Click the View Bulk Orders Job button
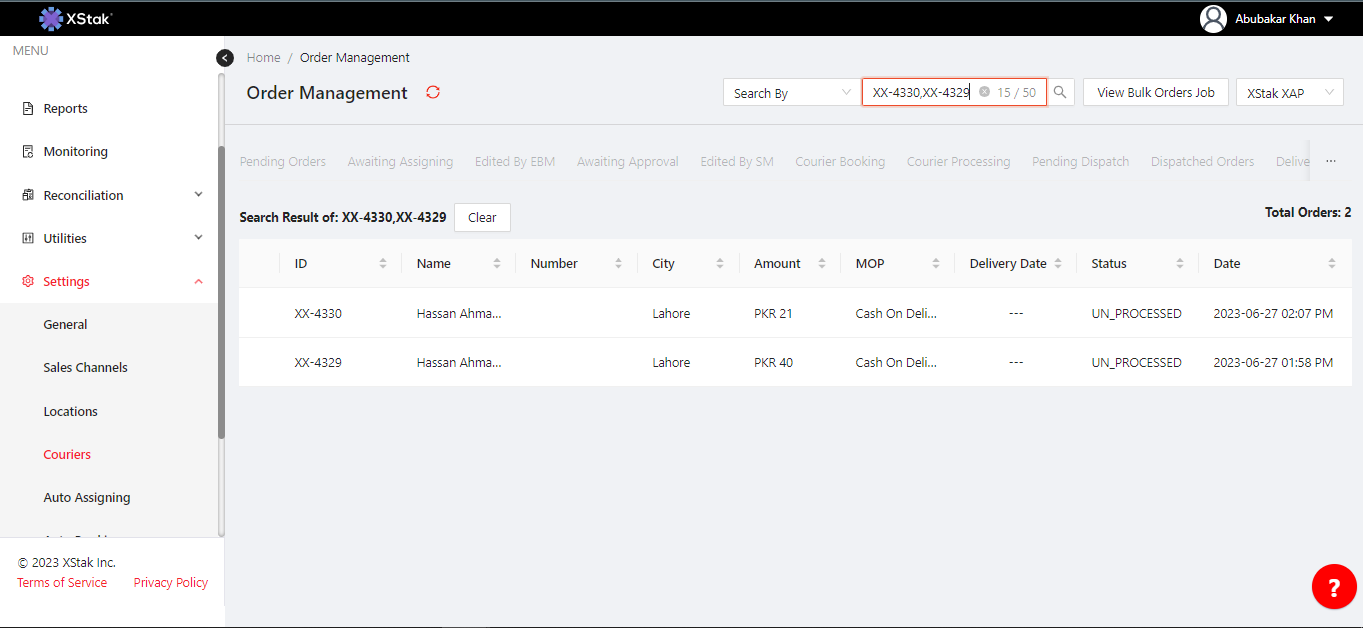Image resolution: width=1363 pixels, height=628 pixels. (1155, 93)
